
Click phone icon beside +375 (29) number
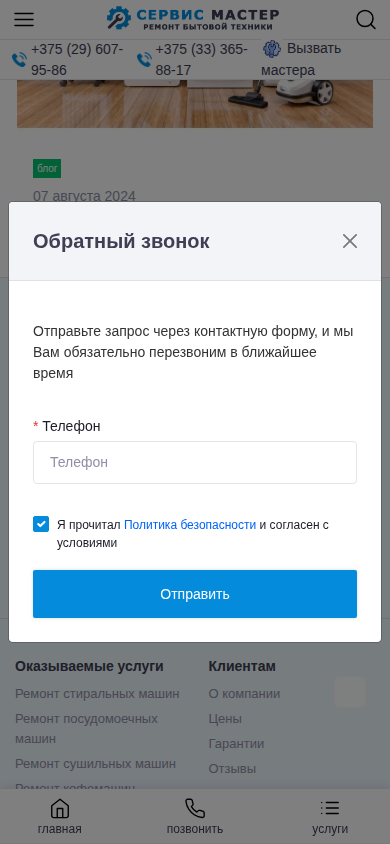pyautogui.click(x=20, y=59)
